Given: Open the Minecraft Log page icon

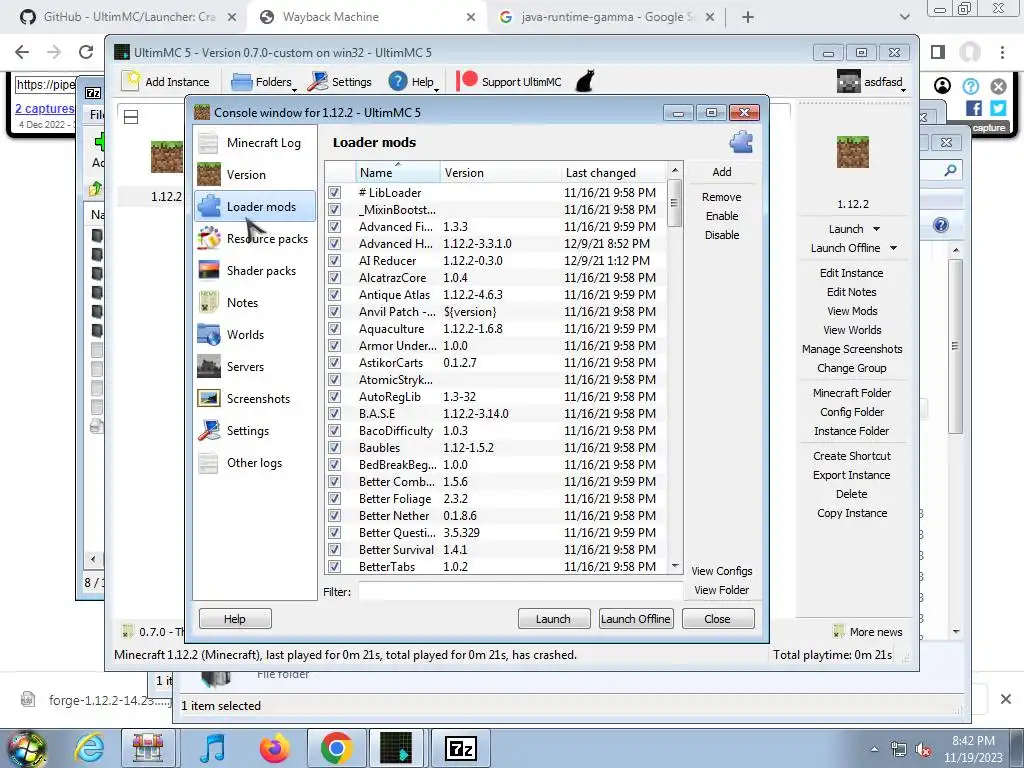Looking at the screenshot, I should 208,142.
